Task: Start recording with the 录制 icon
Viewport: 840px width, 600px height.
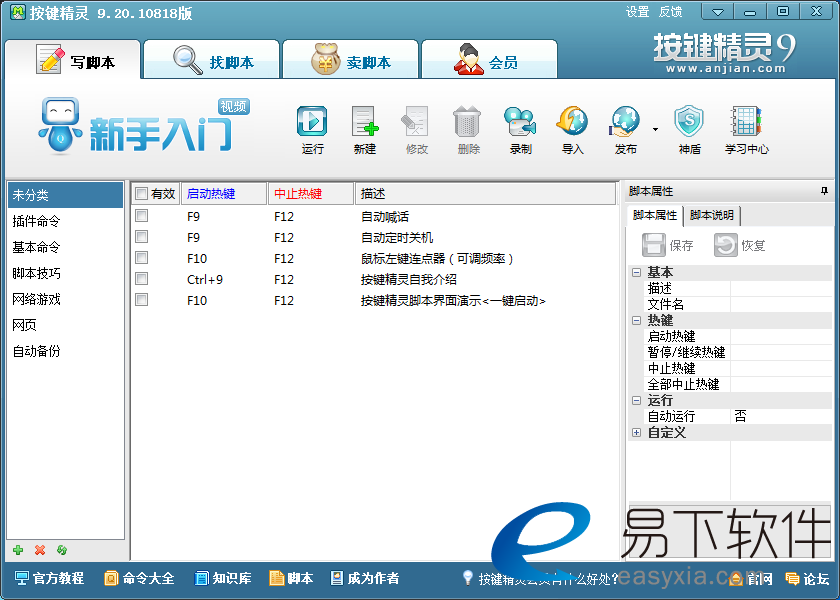Action: (520, 121)
